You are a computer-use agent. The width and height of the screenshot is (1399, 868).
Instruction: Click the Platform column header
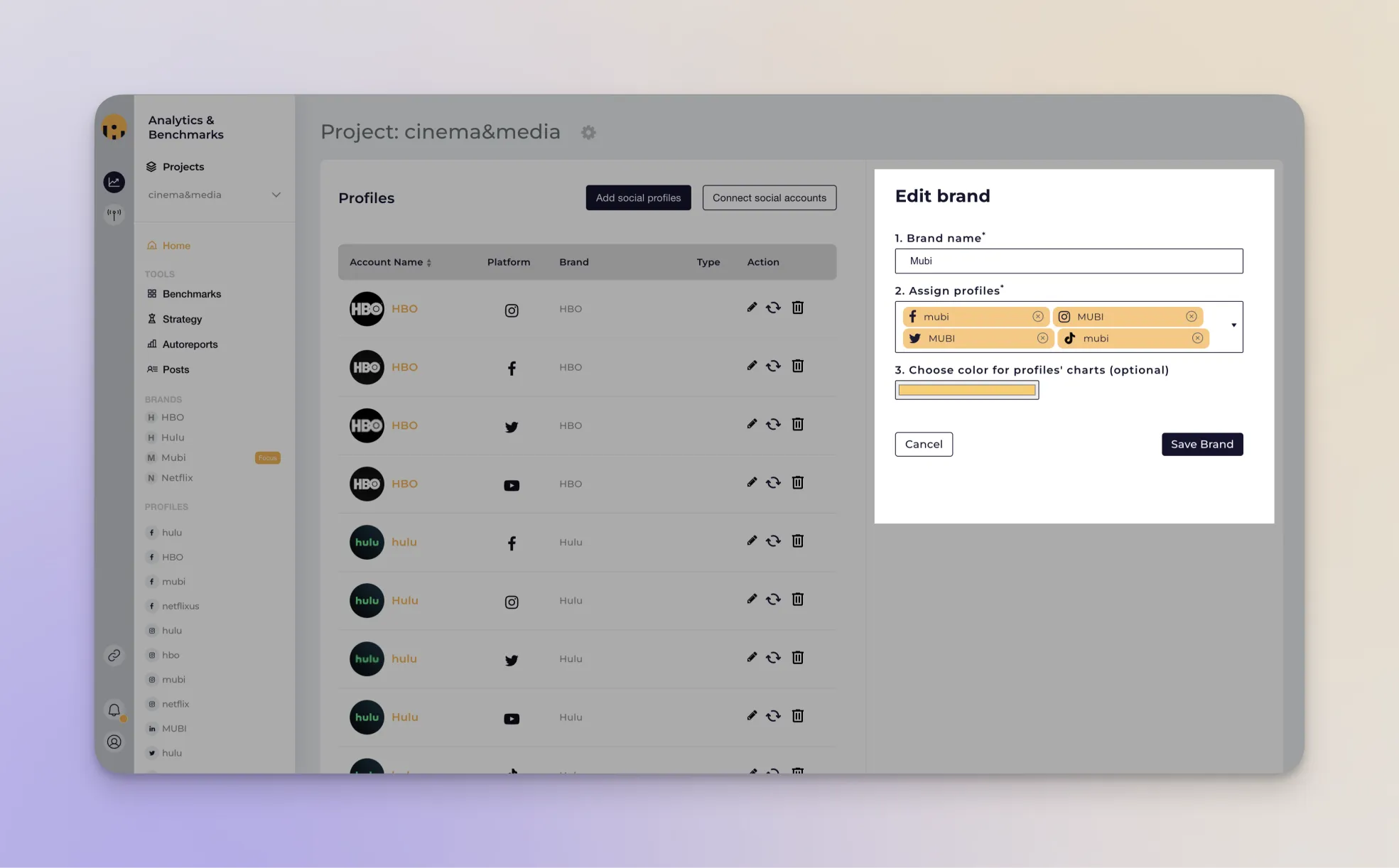pos(509,262)
